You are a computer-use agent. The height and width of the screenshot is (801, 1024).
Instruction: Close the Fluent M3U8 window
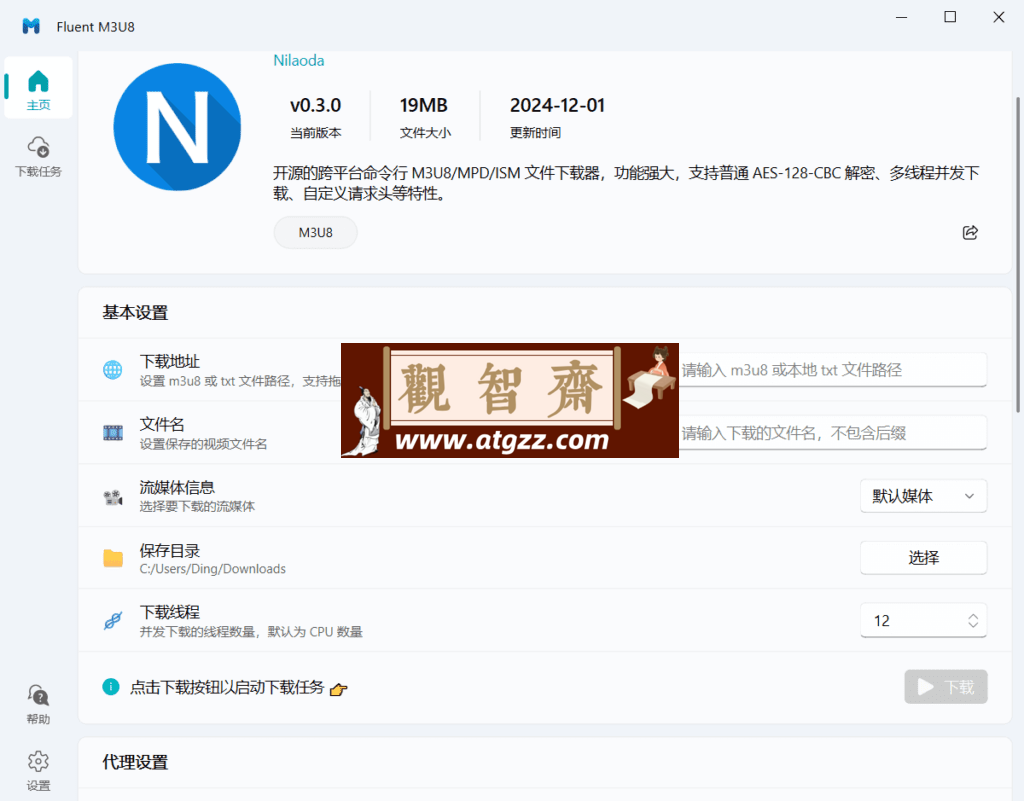[999, 17]
